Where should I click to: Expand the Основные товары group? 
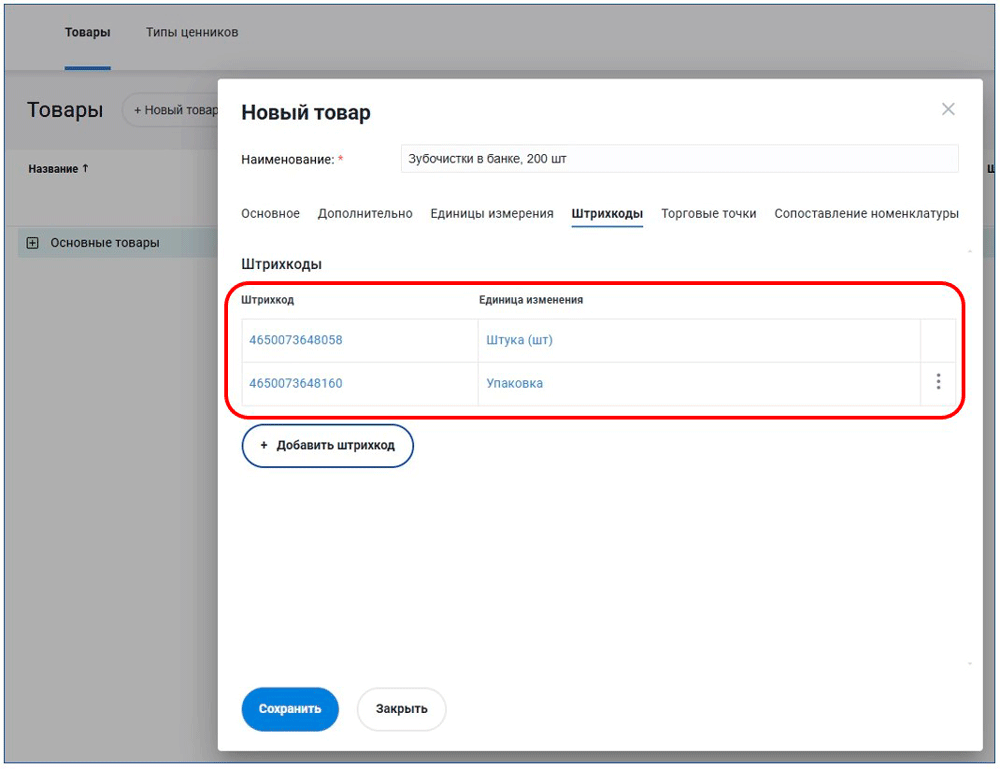(x=33, y=243)
